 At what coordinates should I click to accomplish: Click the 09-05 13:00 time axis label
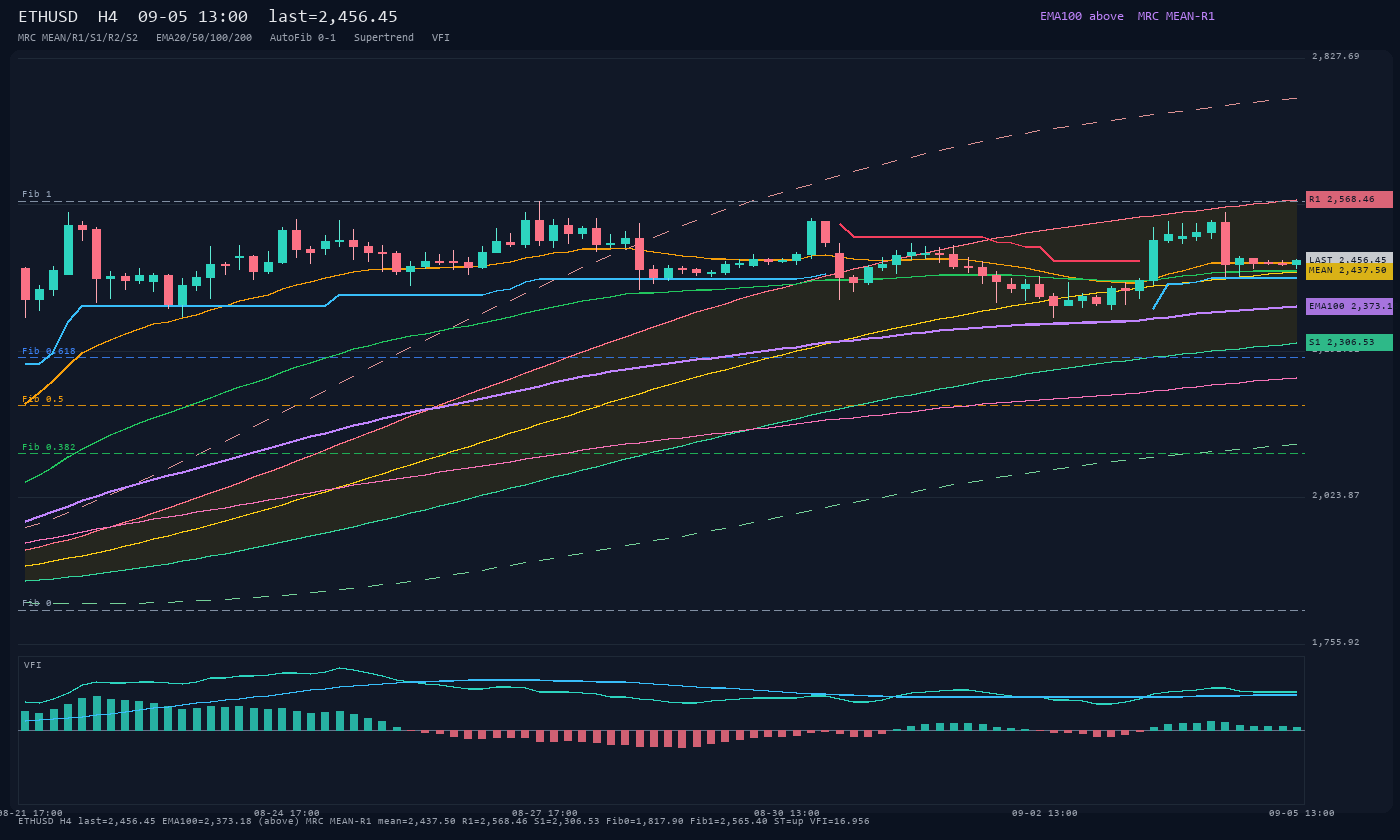[x=1303, y=813]
